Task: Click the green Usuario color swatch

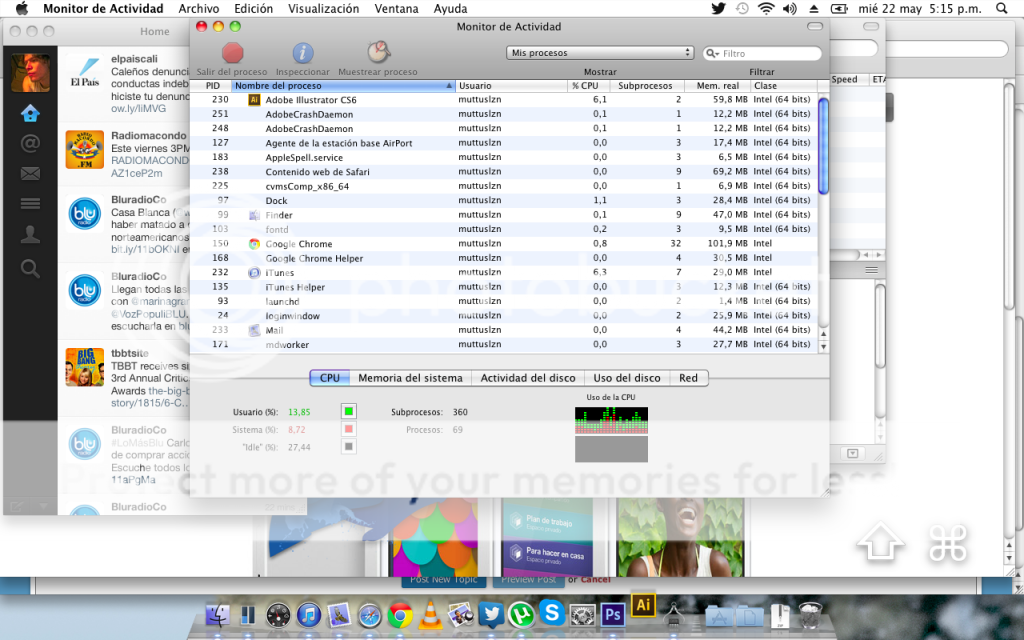Action: pos(349,411)
